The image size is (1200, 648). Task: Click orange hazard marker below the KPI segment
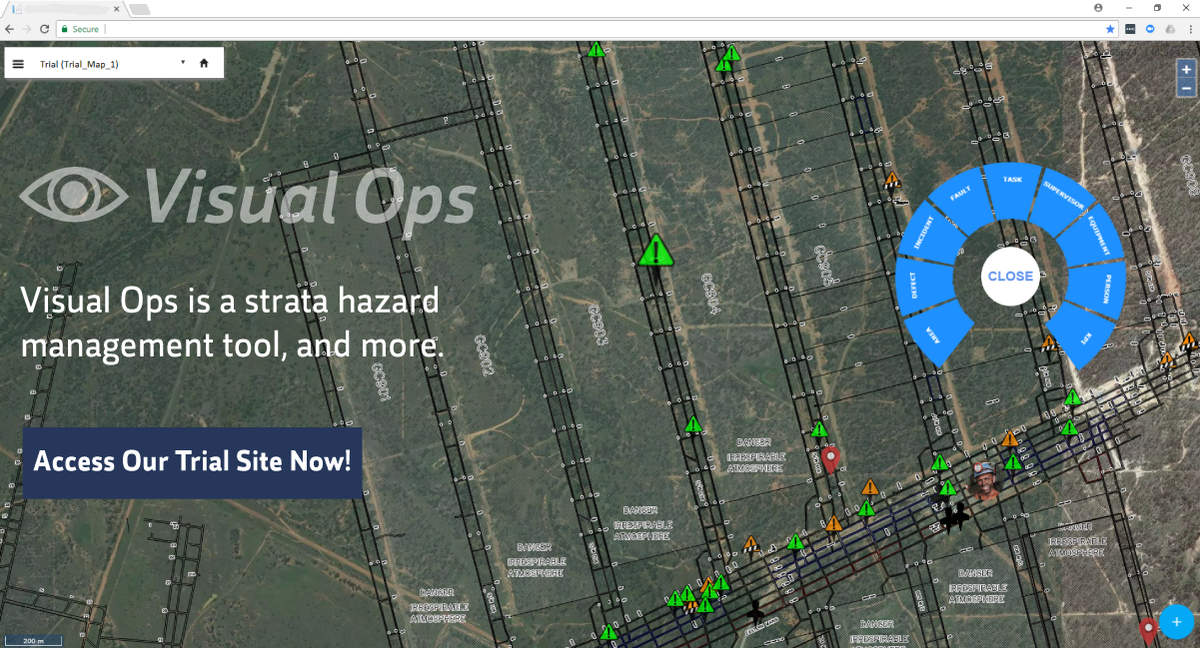point(1049,343)
